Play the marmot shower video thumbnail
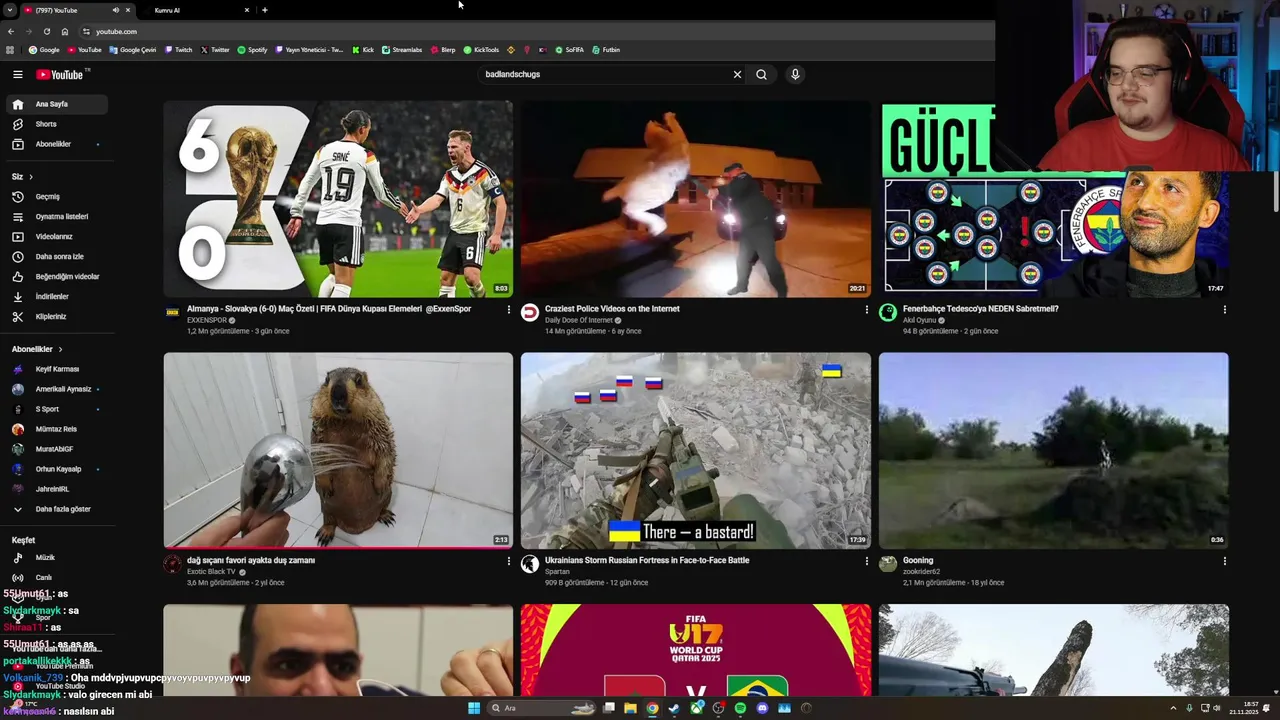1280x720 pixels. tap(338, 450)
